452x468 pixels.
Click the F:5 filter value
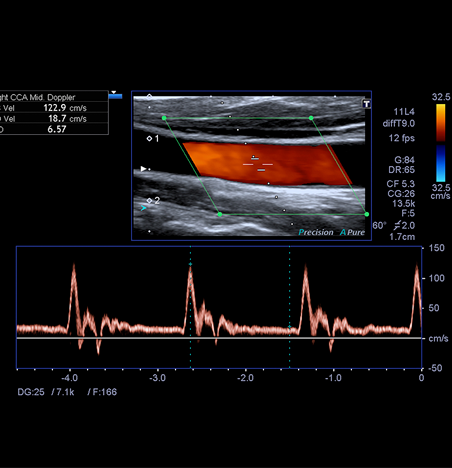point(408,213)
